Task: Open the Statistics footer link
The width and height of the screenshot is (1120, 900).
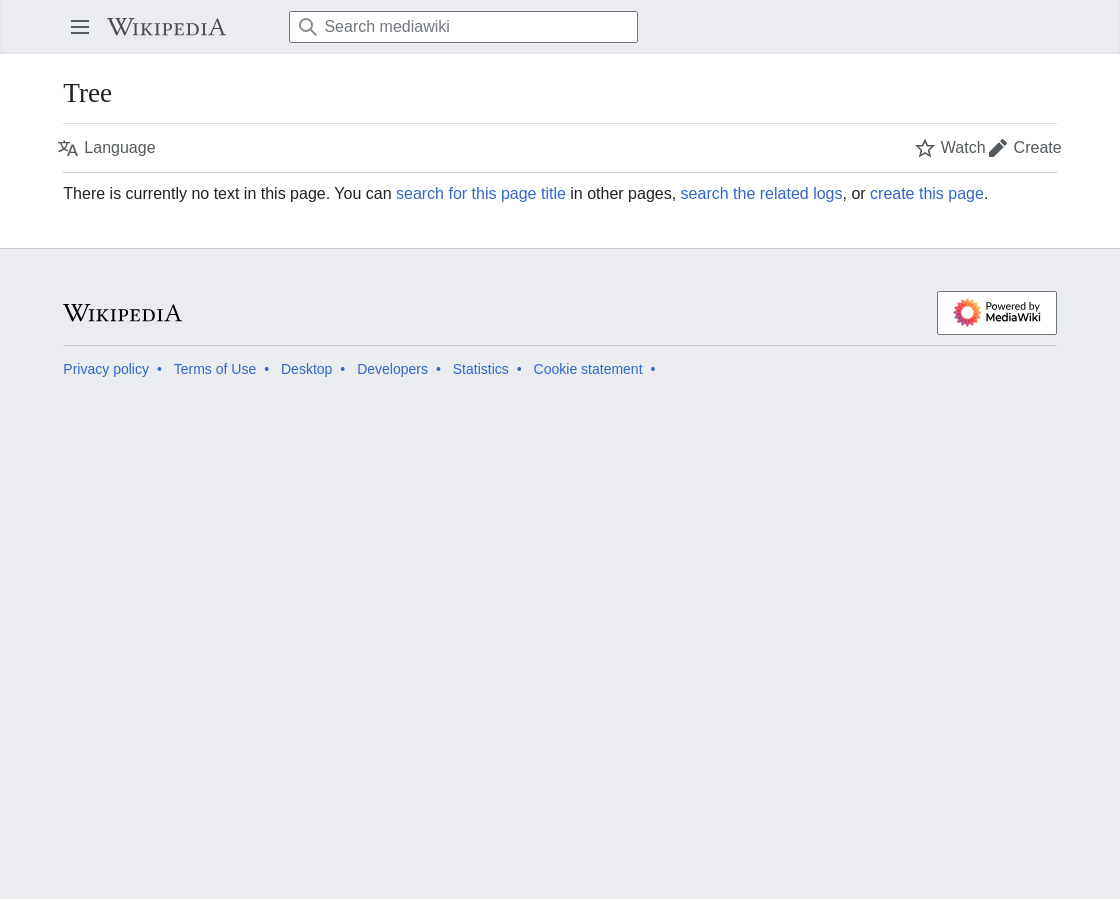Action: 481,369
